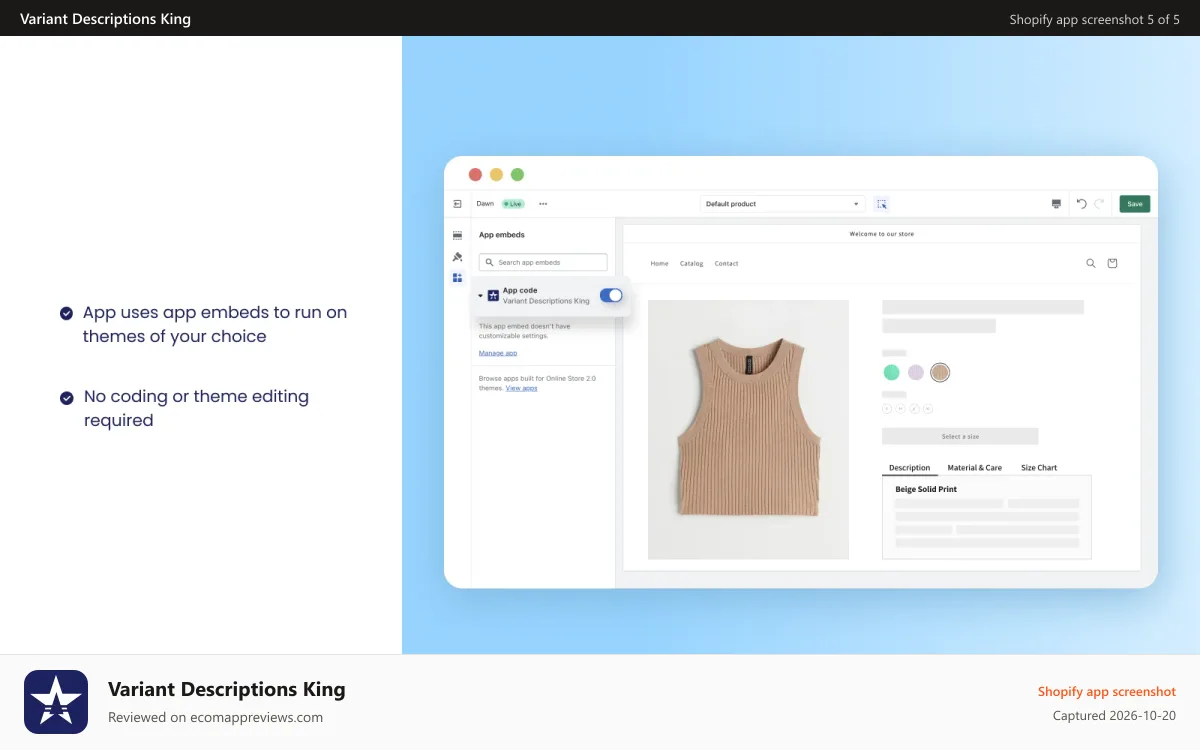The height and width of the screenshot is (750, 1200).
Task: Open the App embeds sidebar icon
Action: (457, 278)
